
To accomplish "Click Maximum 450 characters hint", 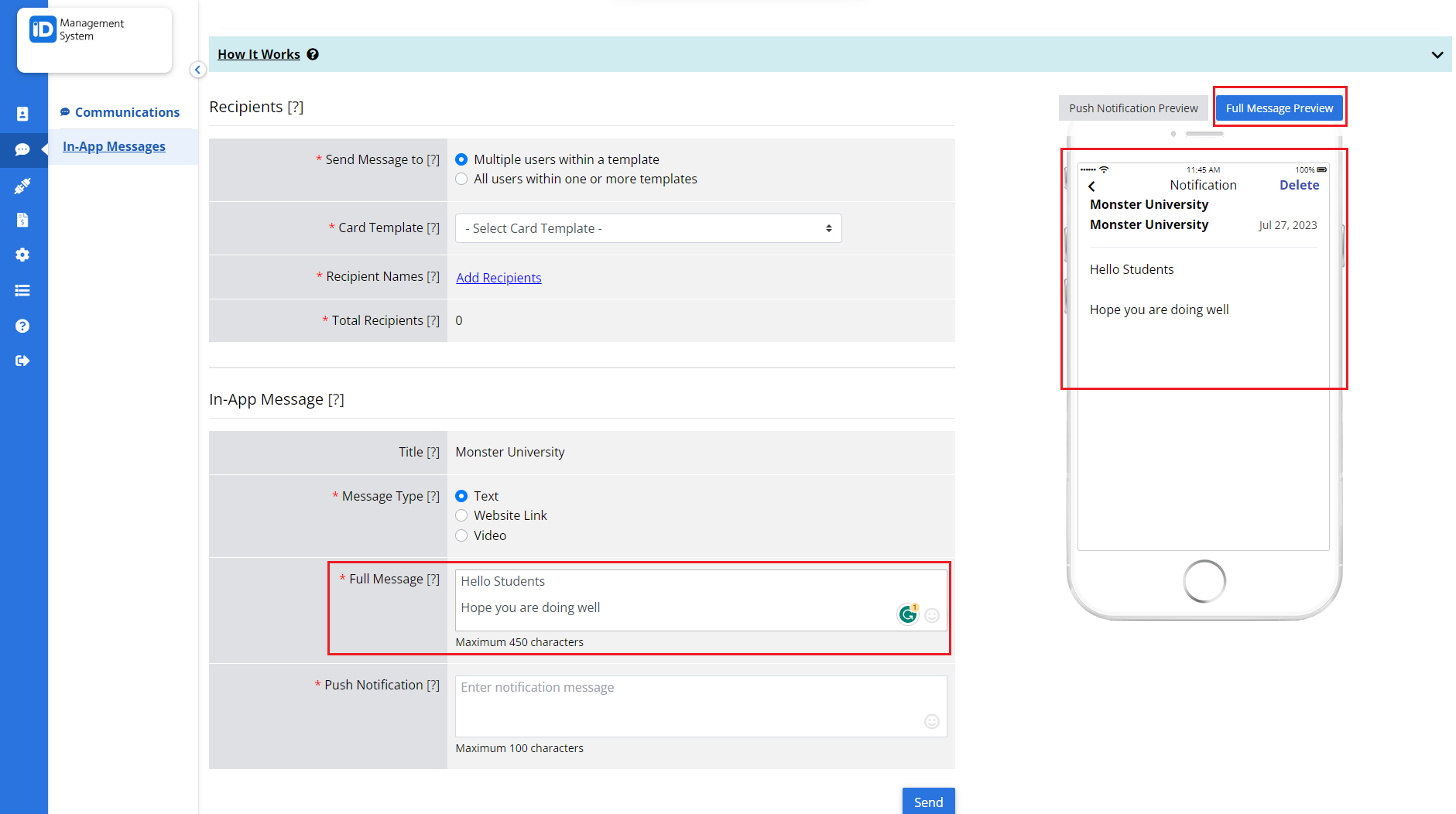I will tap(519, 642).
